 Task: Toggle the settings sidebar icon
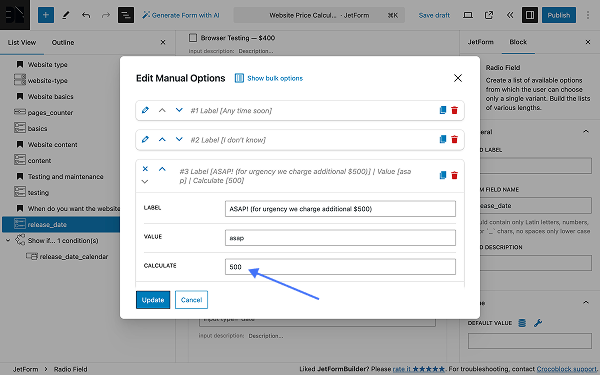(530, 15)
